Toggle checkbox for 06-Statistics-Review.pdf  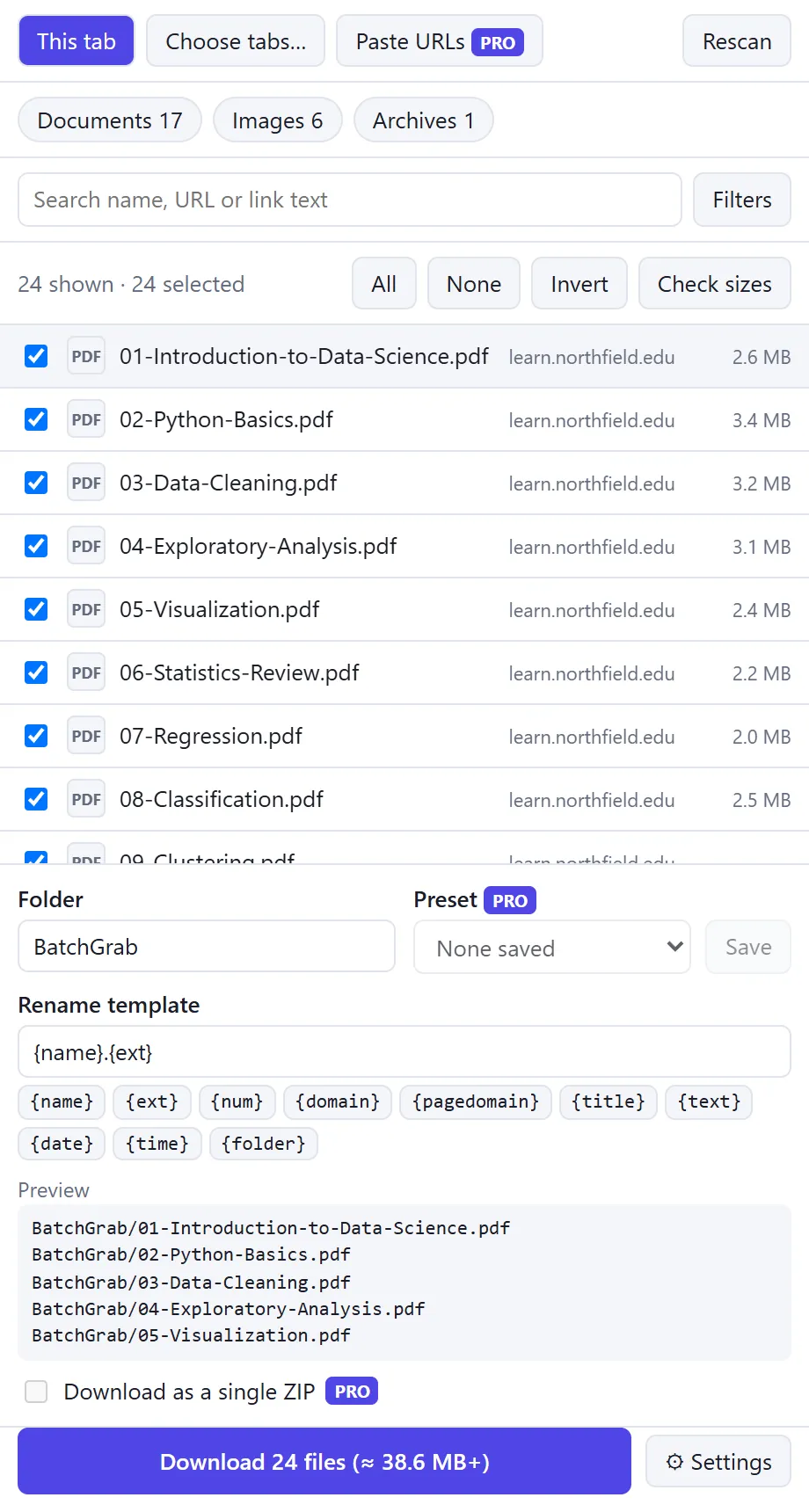(36, 672)
